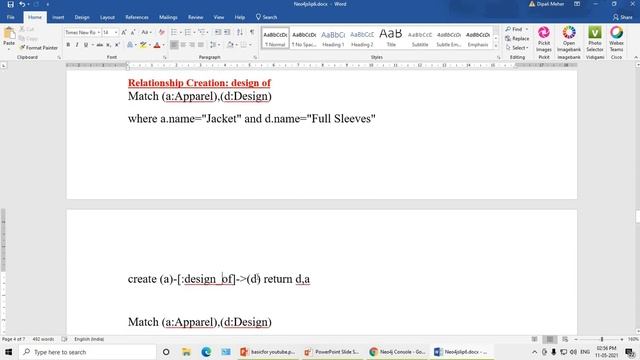The width and height of the screenshot is (640, 360).
Task: Open the Webex Teams add-in
Action: pyautogui.click(x=616, y=39)
